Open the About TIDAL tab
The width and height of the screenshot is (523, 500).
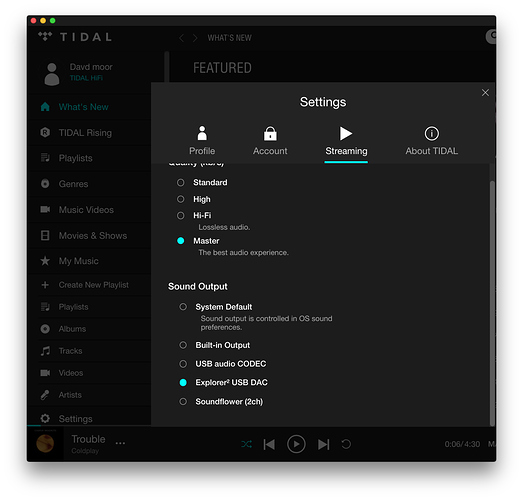431,140
